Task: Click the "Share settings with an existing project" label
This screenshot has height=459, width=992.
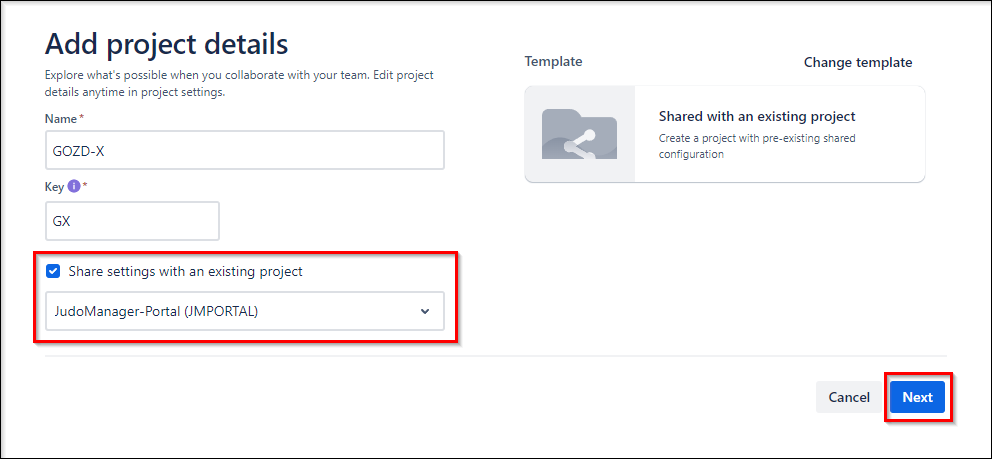Action: [x=185, y=272]
